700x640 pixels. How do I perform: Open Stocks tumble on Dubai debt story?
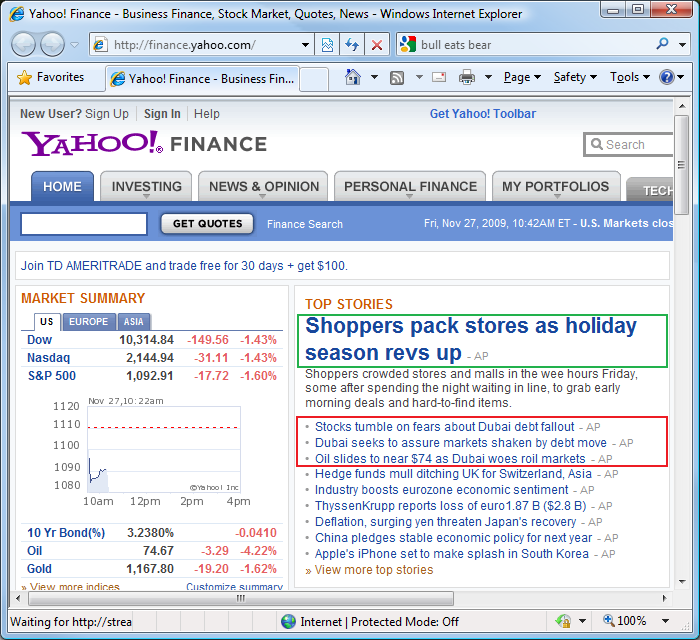coord(445,427)
